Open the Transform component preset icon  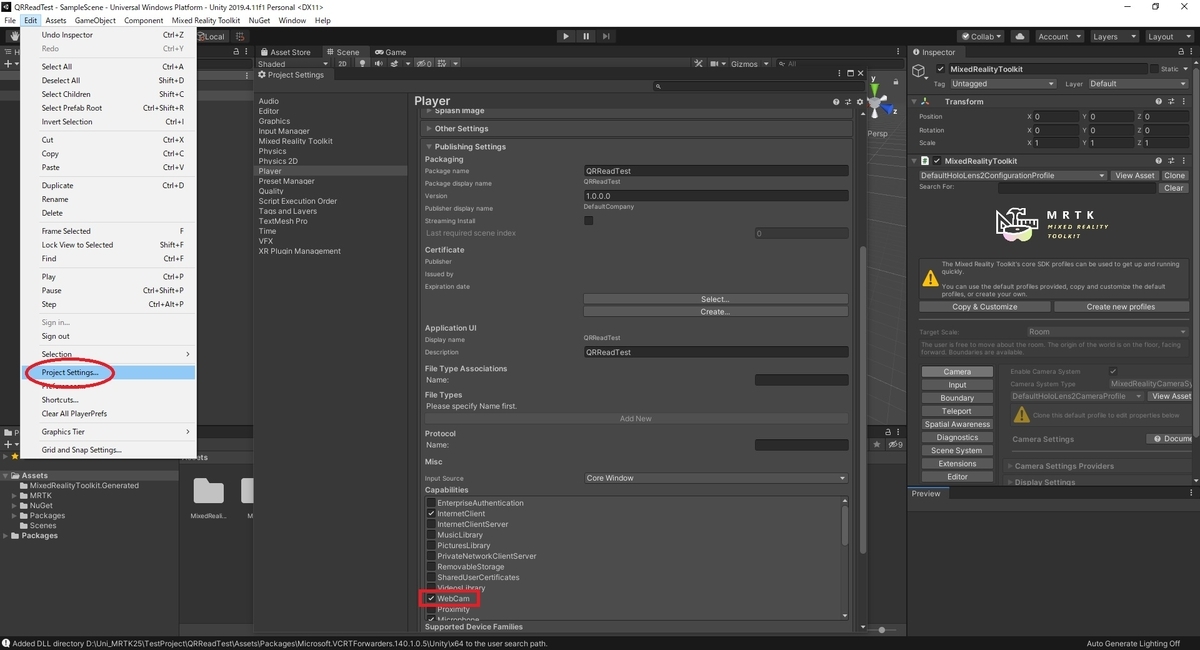pos(1170,102)
